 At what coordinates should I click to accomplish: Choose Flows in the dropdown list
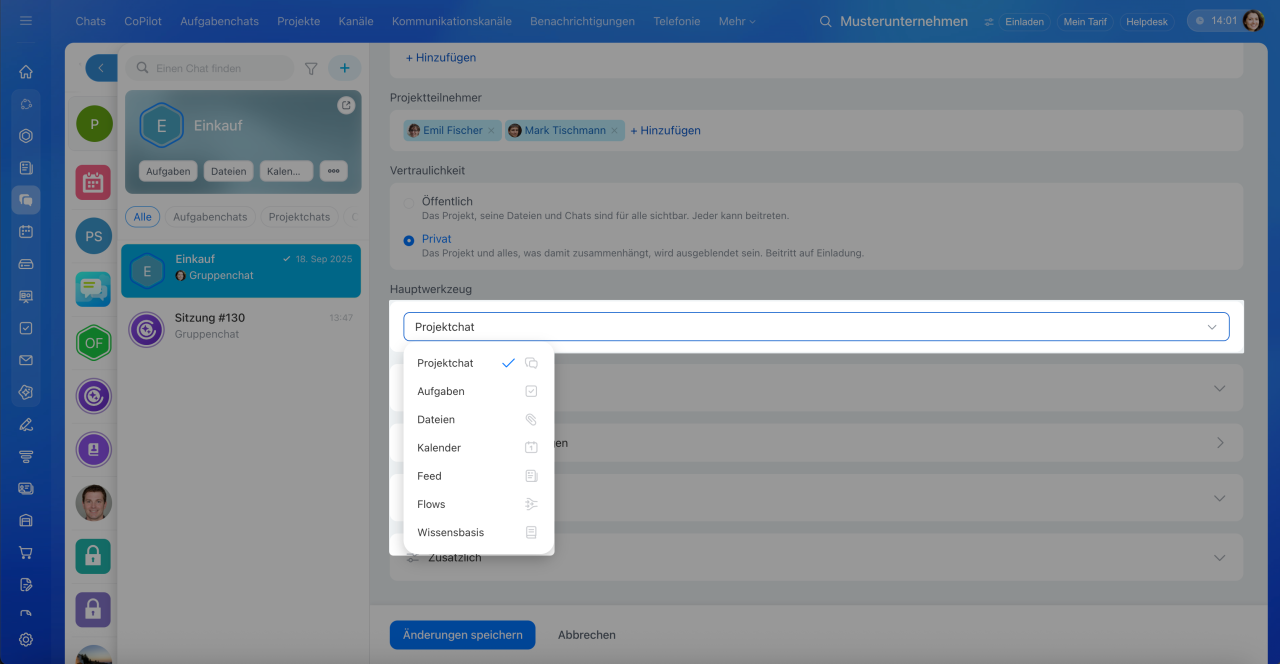[x=478, y=504]
